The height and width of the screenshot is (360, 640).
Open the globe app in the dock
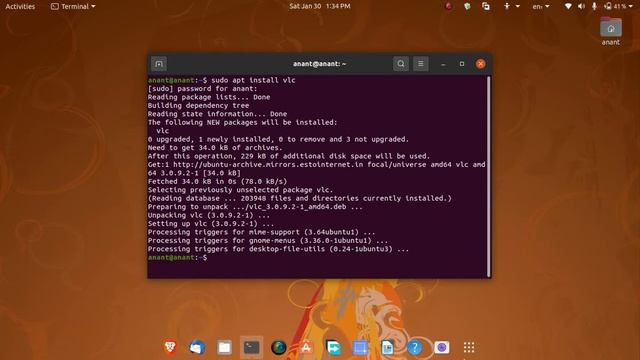pos(279,347)
